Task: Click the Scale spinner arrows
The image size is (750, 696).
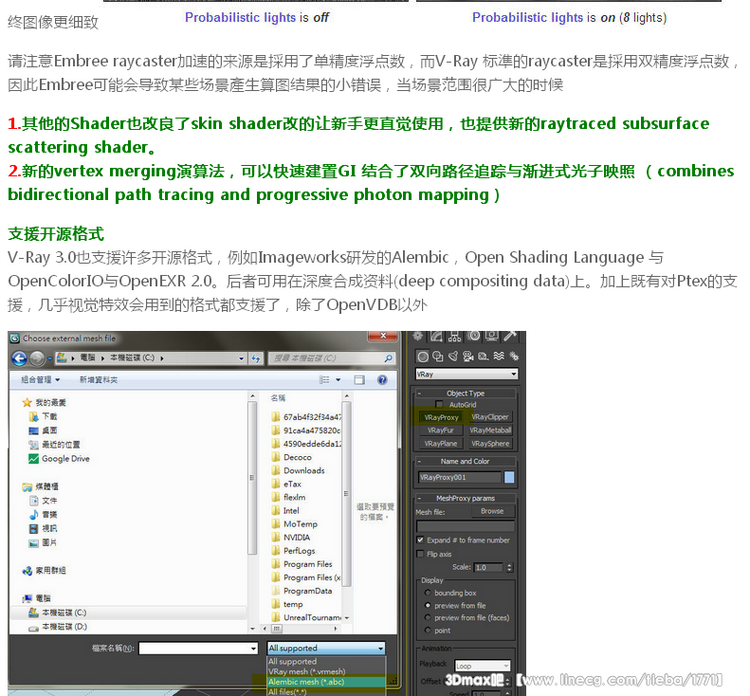Action: tap(509, 568)
